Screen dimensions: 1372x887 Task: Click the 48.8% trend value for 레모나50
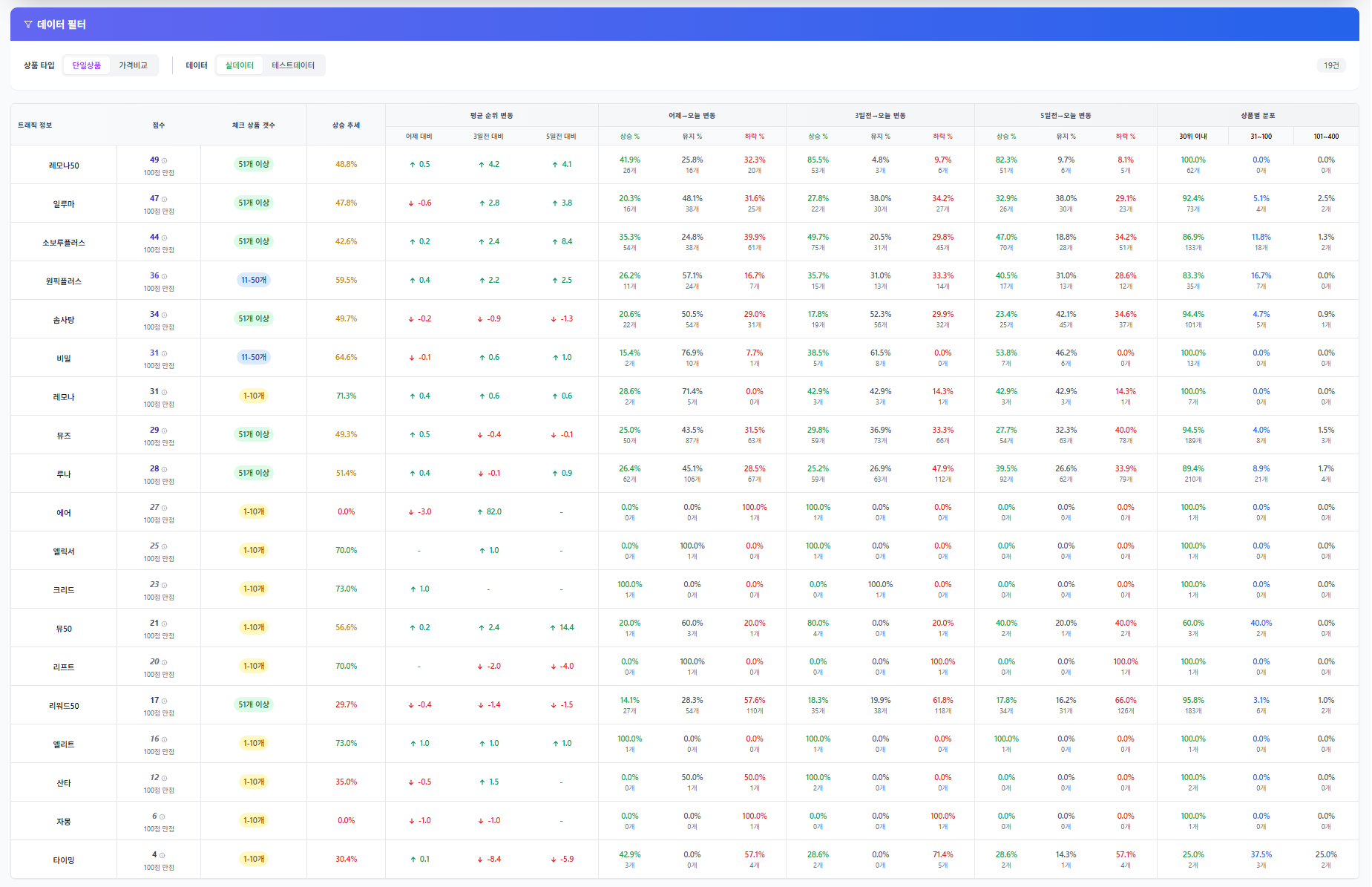click(346, 164)
